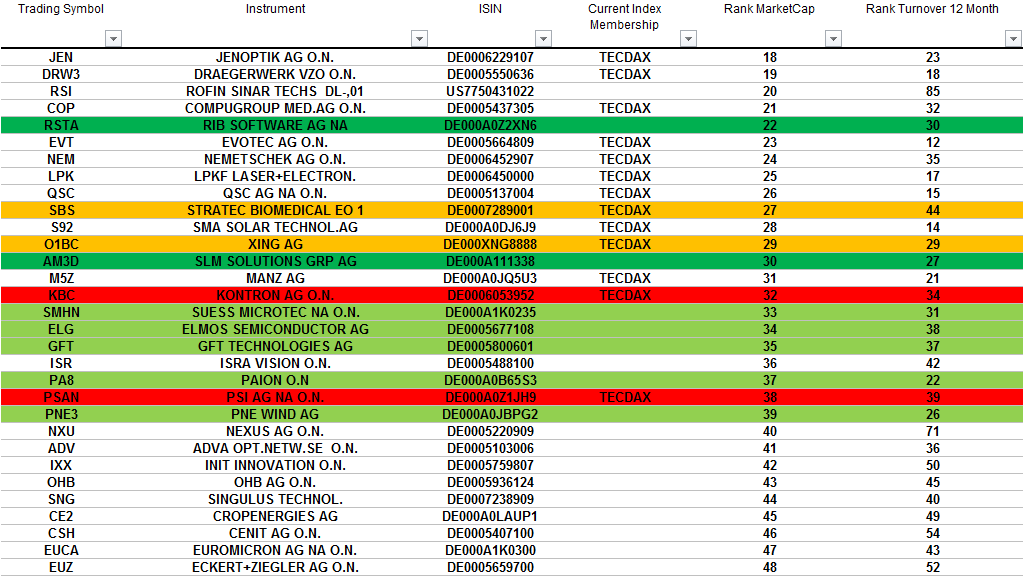Open the Current Index Membership filter dropdown
Screen dimensions: 1023x576
click(x=688, y=38)
